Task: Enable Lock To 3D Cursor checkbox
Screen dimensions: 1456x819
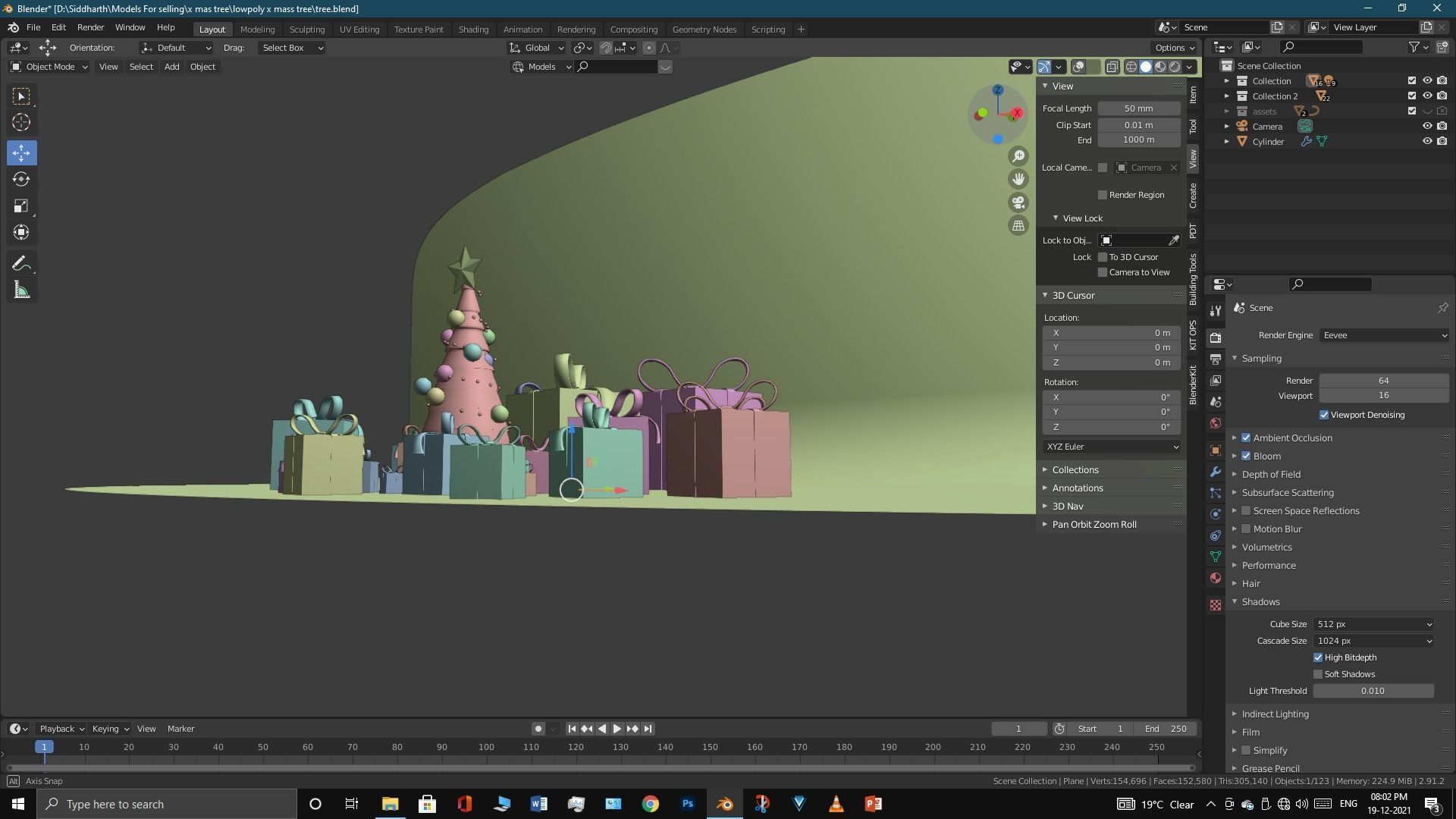Action: click(x=1103, y=257)
